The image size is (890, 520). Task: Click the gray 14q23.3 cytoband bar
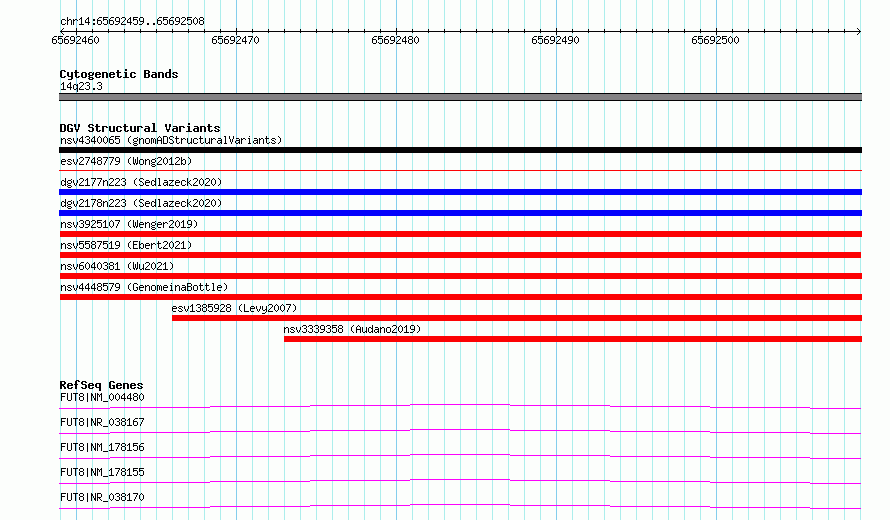coord(460,97)
